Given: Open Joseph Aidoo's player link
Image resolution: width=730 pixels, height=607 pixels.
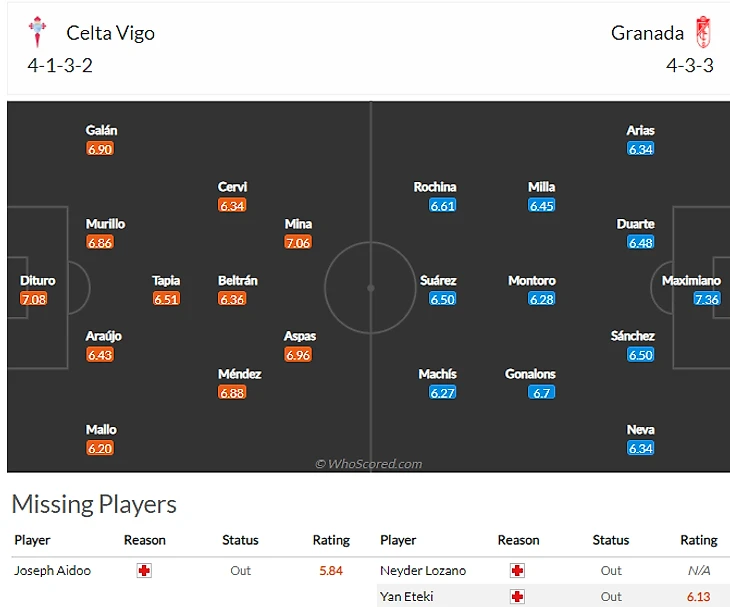Looking at the screenshot, I should 52,570.
